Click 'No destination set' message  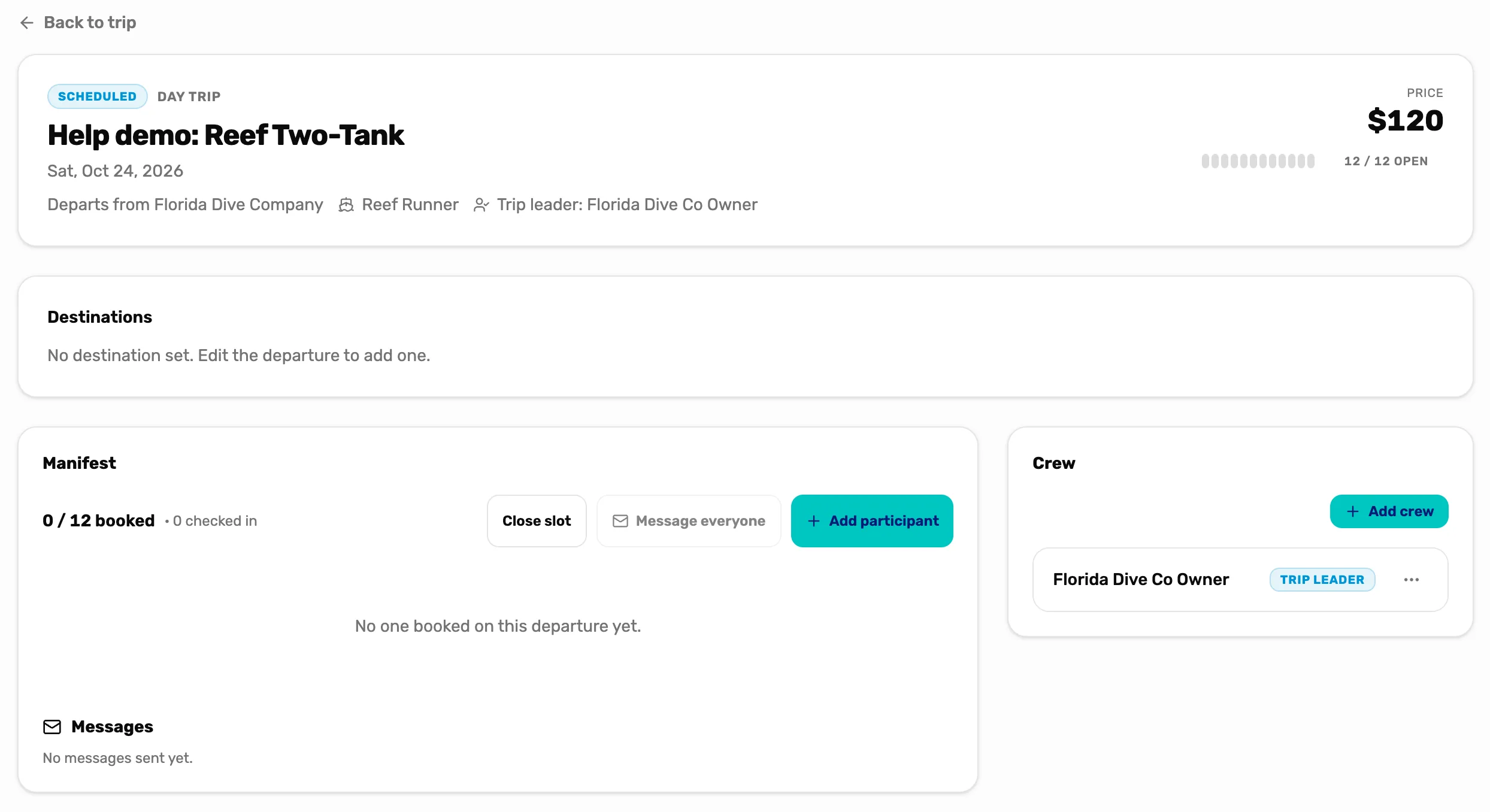(x=239, y=356)
